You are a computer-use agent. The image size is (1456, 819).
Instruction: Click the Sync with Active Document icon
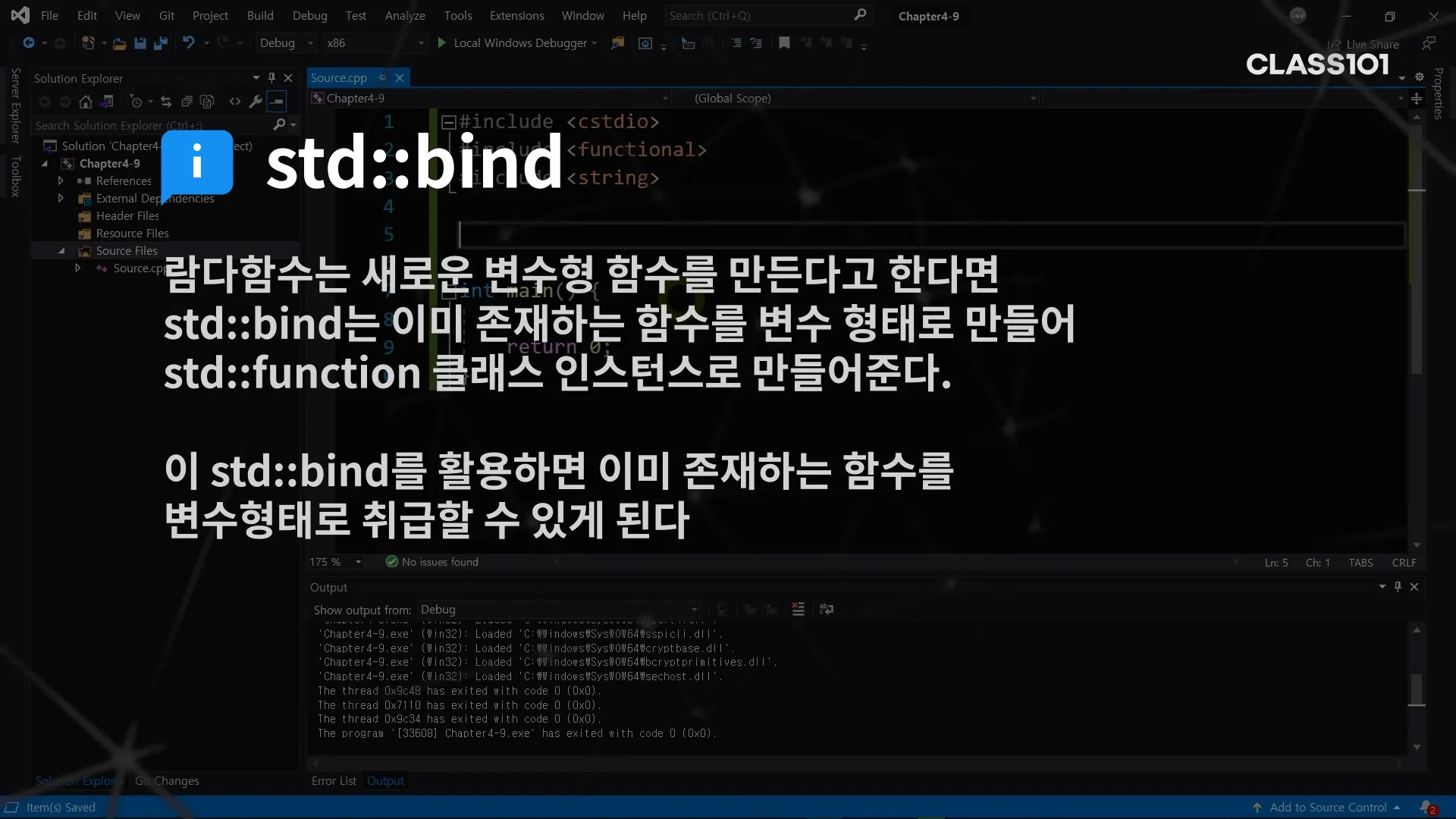166,102
